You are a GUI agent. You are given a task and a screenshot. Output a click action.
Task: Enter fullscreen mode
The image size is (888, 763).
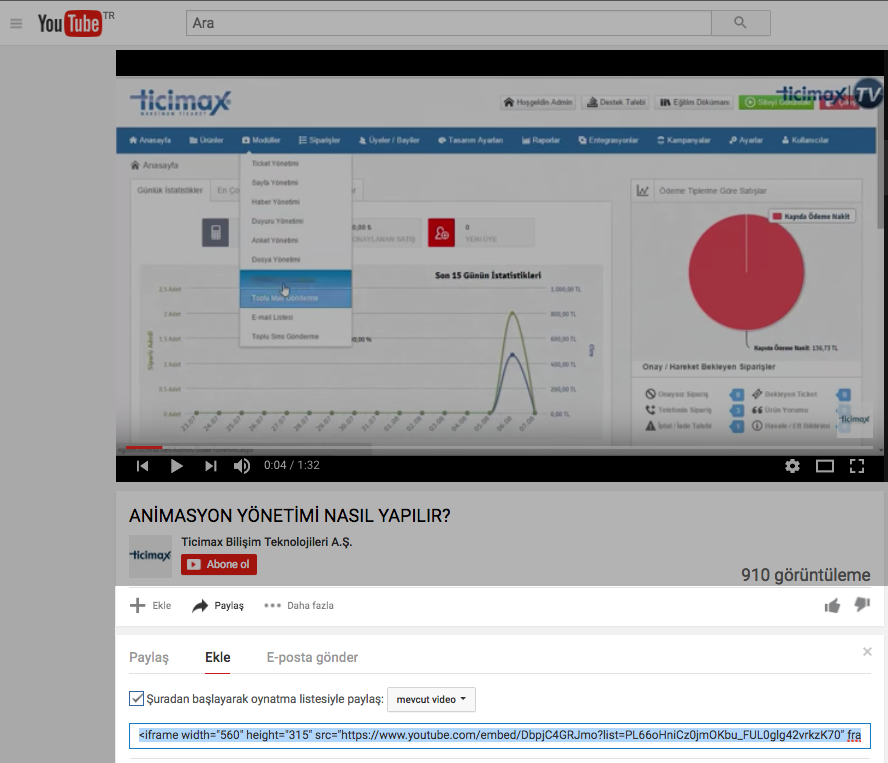pyautogui.click(x=857, y=466)
